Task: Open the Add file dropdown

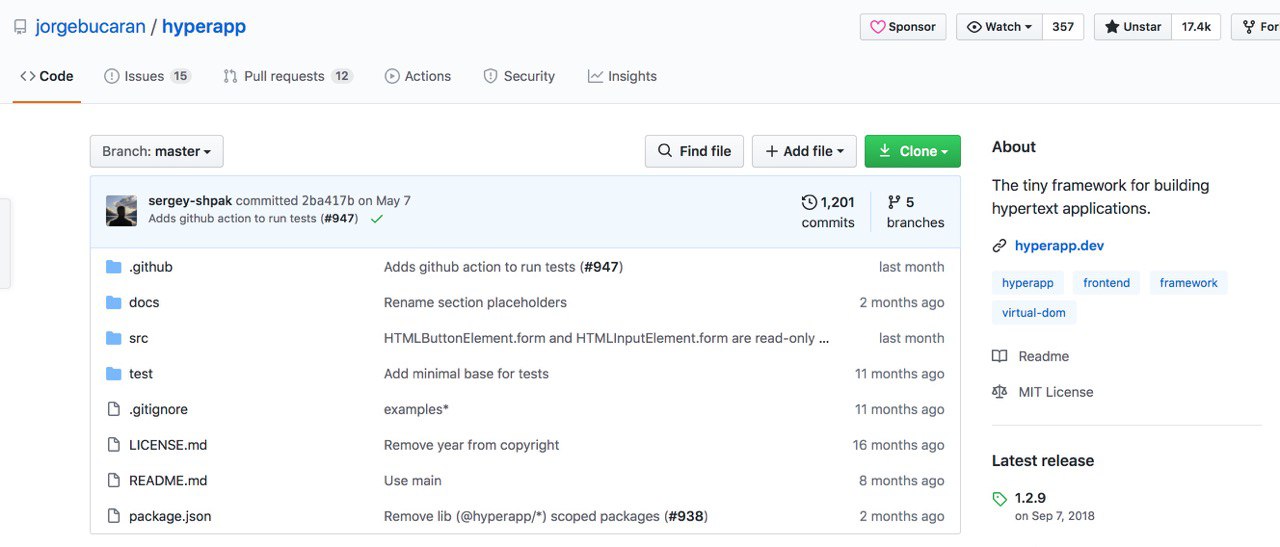Action: pyautogui.click(x=804, y=151)
